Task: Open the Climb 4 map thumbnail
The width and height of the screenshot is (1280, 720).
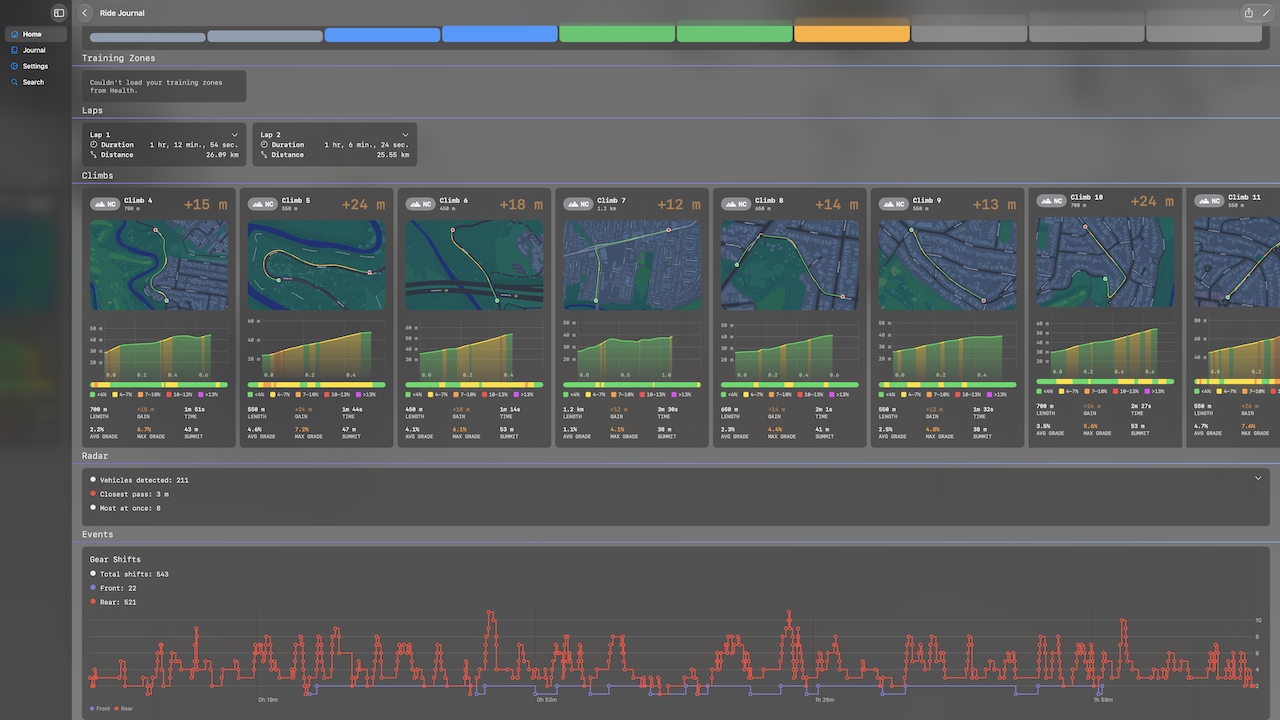Action: coord(159,265)
